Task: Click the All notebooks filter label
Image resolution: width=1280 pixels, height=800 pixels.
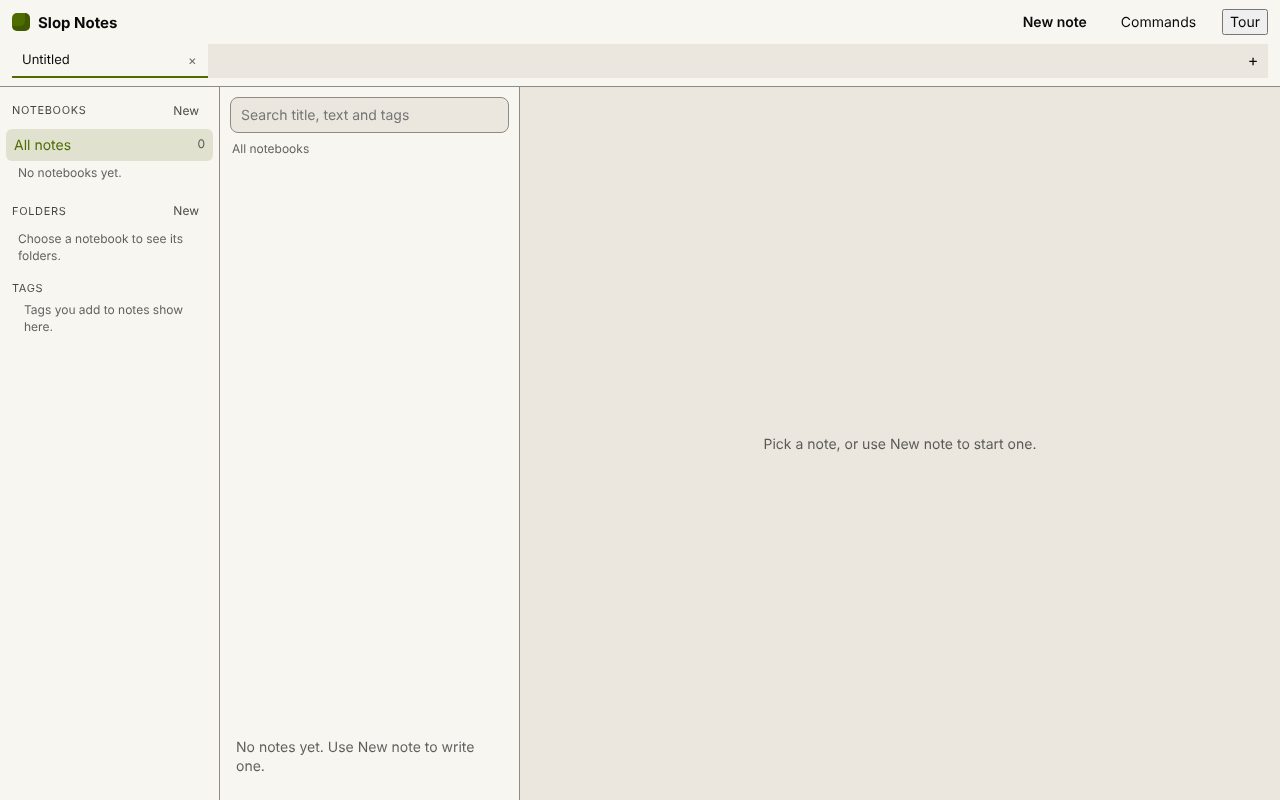Action: 270,149
